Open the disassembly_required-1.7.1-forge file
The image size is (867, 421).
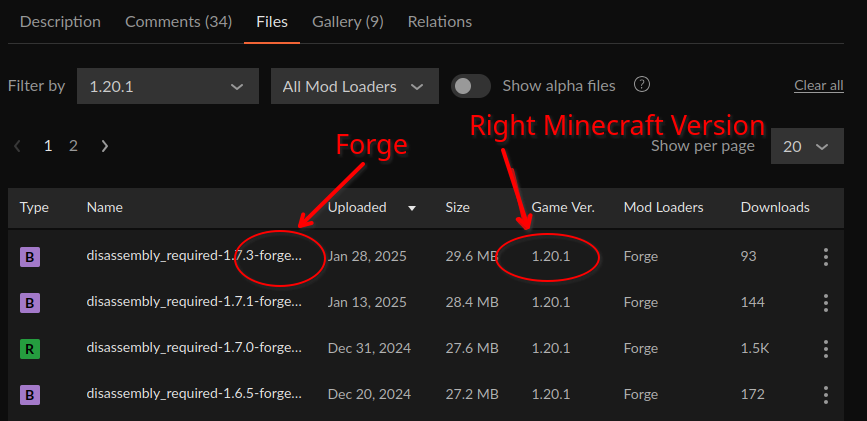193,303
